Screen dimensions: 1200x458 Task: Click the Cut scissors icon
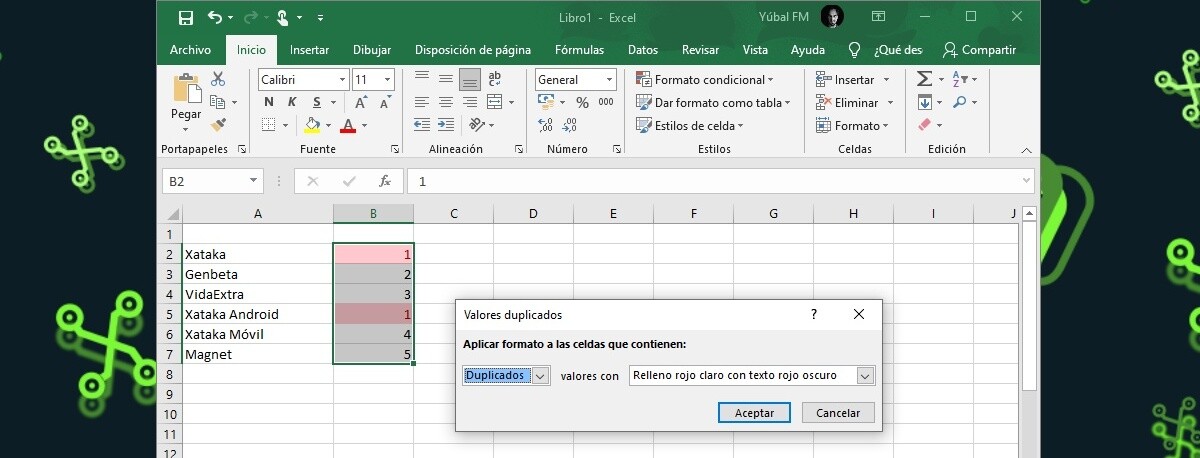click(x=218, y=79)
